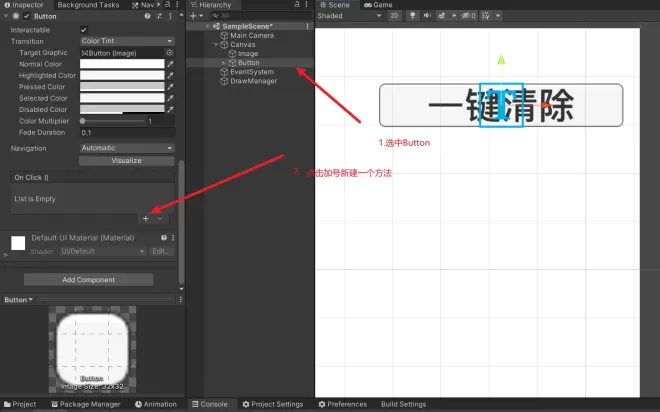This screenshot has width=660, height=412.
Task: Toggle scene audio speaker icon
Action: [427, 16]
